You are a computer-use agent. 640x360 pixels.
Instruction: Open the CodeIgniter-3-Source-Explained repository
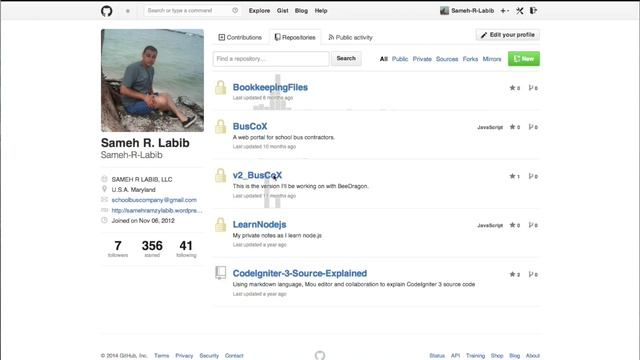click(300, 273)
